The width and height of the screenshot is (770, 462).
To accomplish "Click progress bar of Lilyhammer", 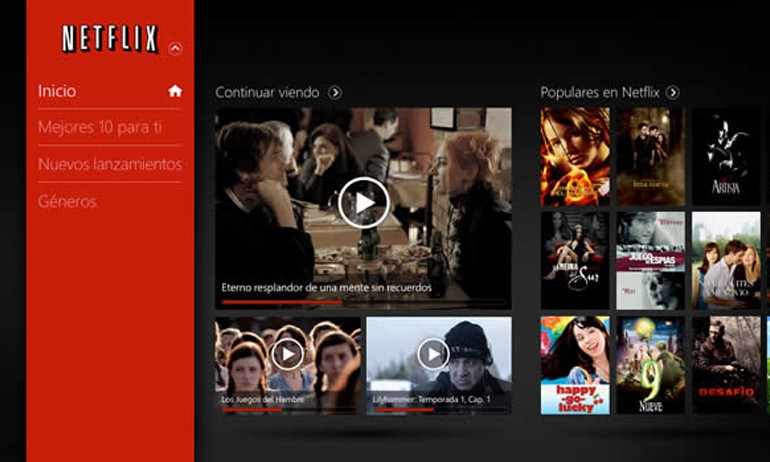I will 440,409.
